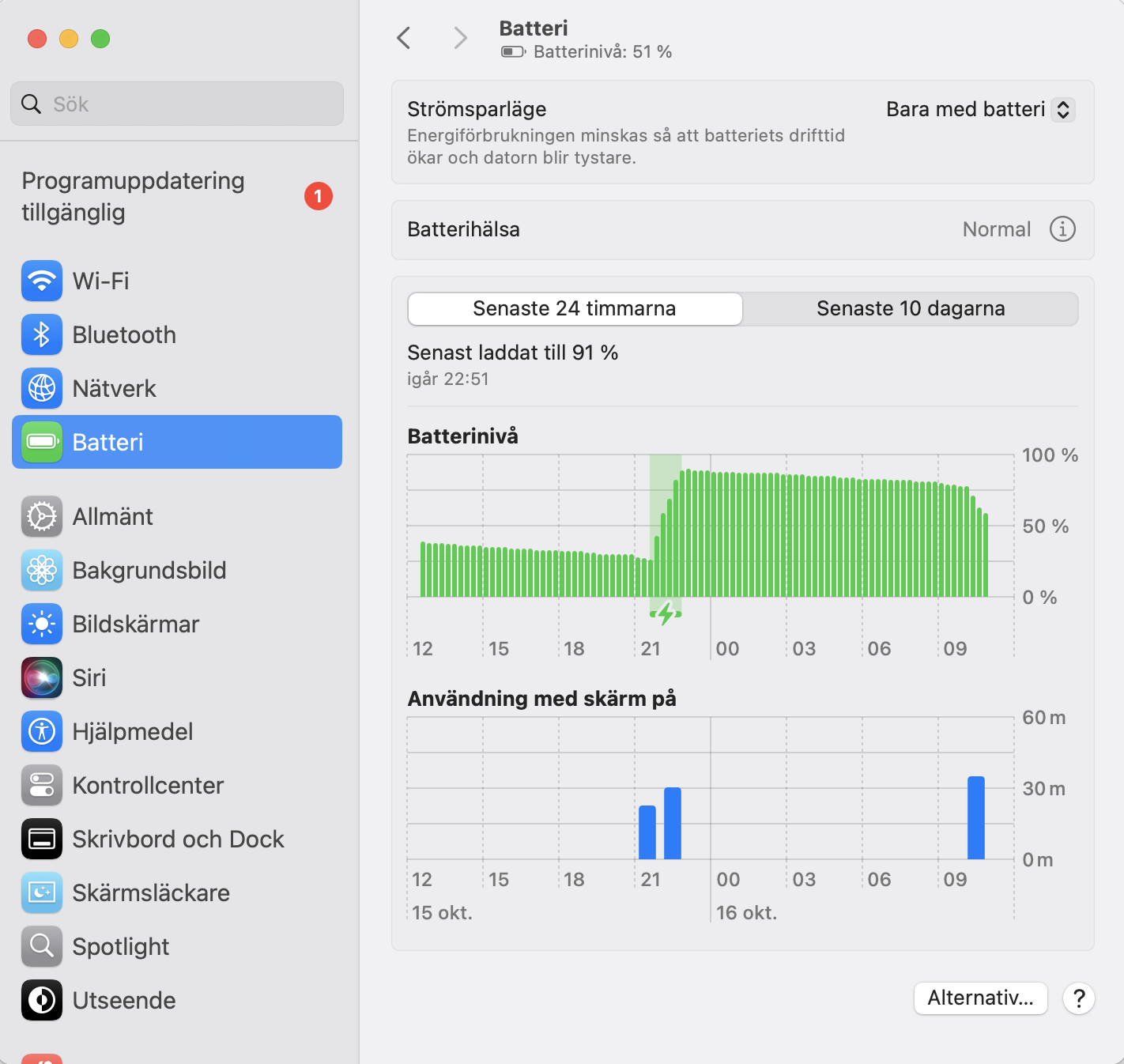Viewport: 1124px width, 1064px height.
Task: Open Skärmsläckare settings pane
Action: pyautogui.click(x=177, y=892)
